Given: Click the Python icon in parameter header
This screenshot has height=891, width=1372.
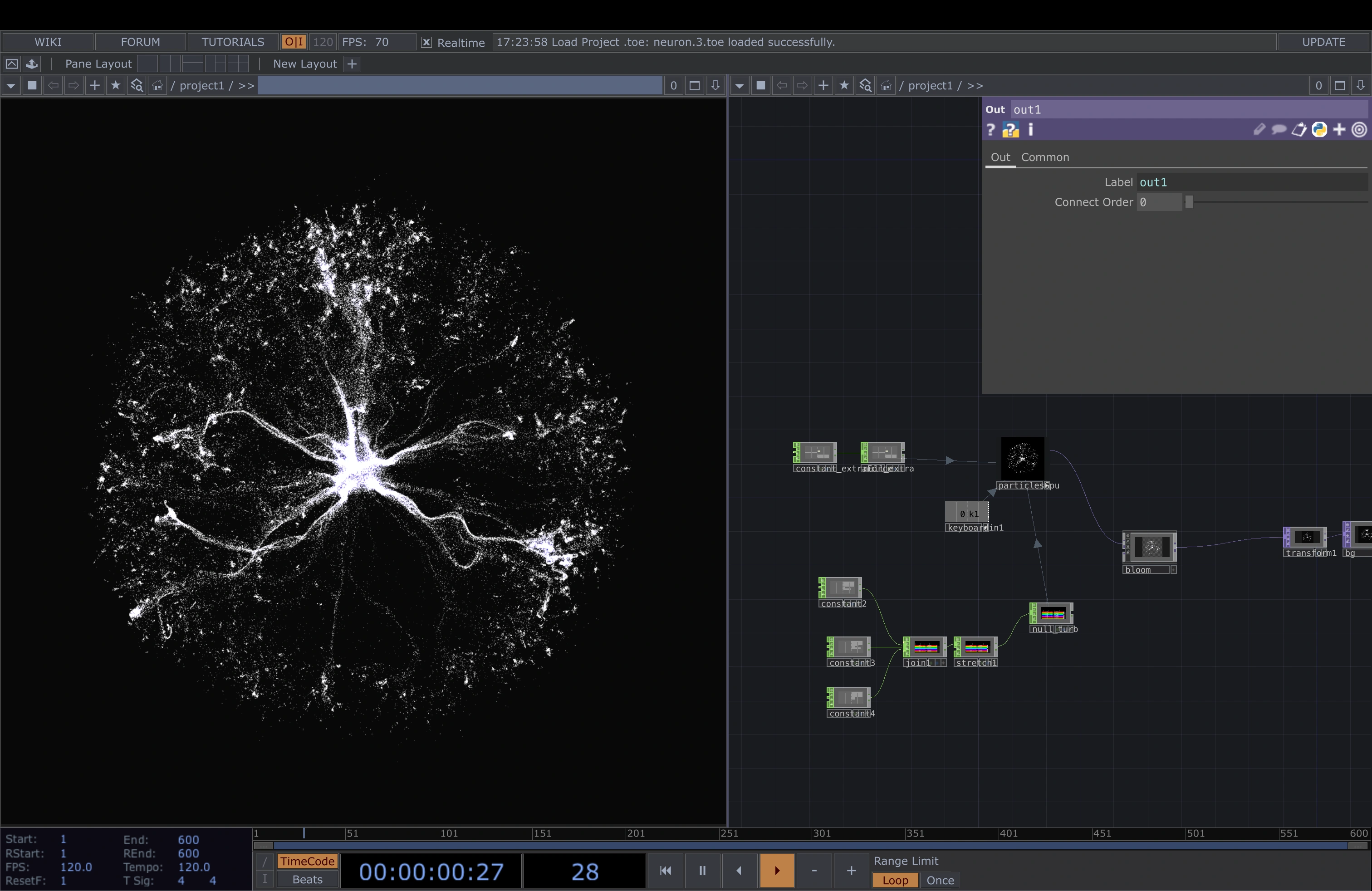Looking at the screenshot, I should (x=1319, y=130).
